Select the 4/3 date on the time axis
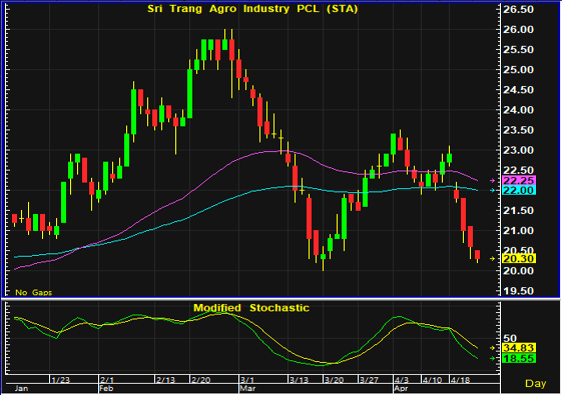 coord(401,380)
